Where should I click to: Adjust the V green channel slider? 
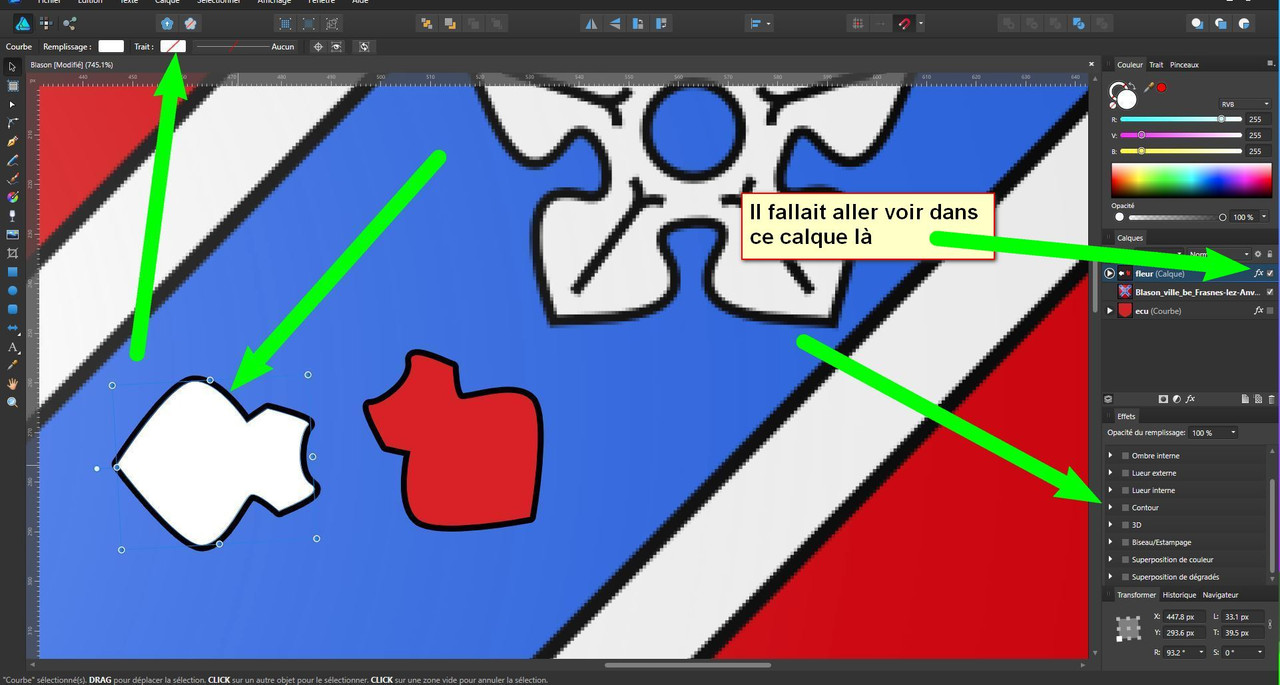1181,135
